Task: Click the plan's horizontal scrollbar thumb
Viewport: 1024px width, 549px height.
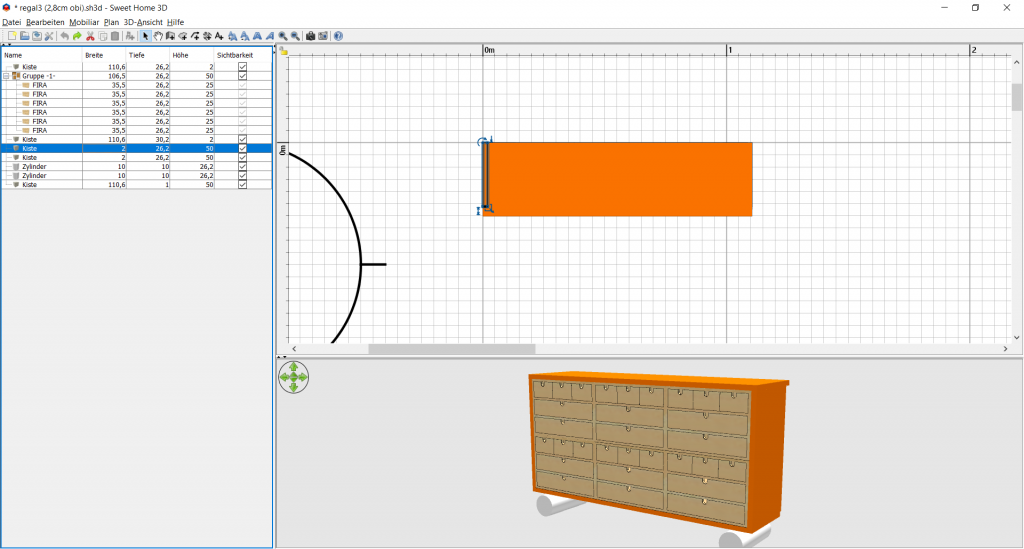Action: tap(451, 349)
